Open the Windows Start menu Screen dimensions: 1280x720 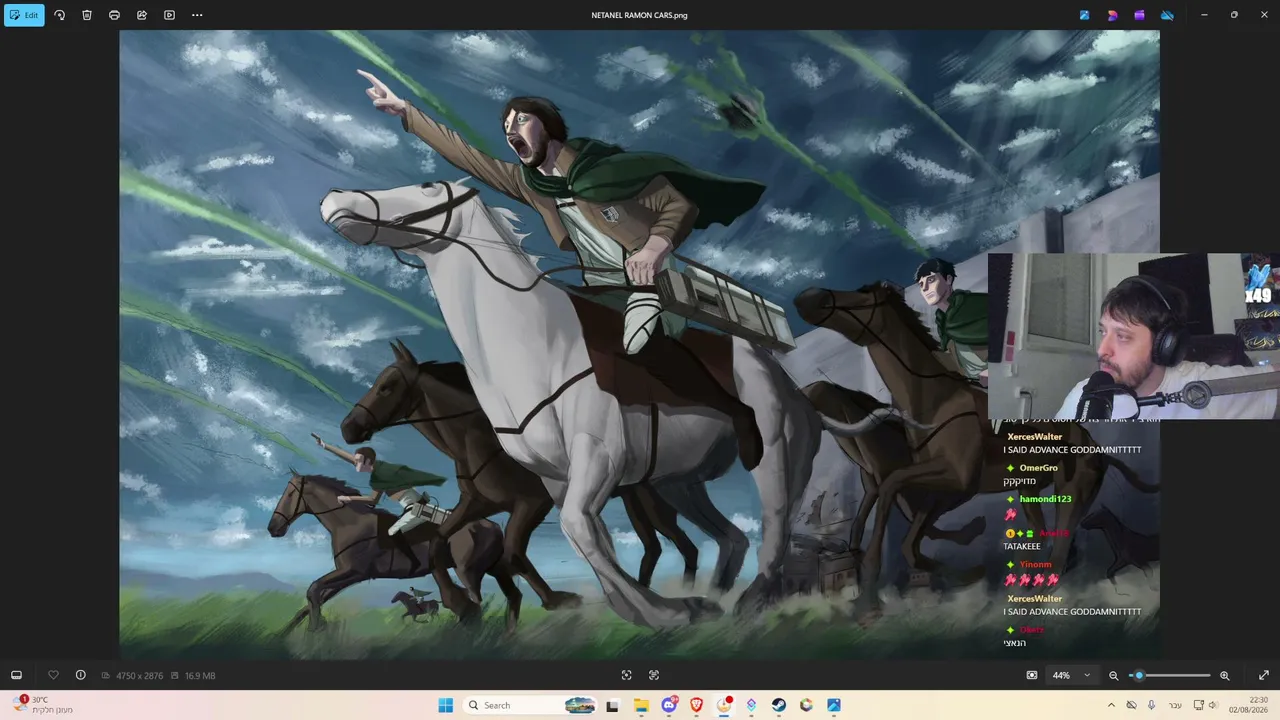click(x=445, y=705)
